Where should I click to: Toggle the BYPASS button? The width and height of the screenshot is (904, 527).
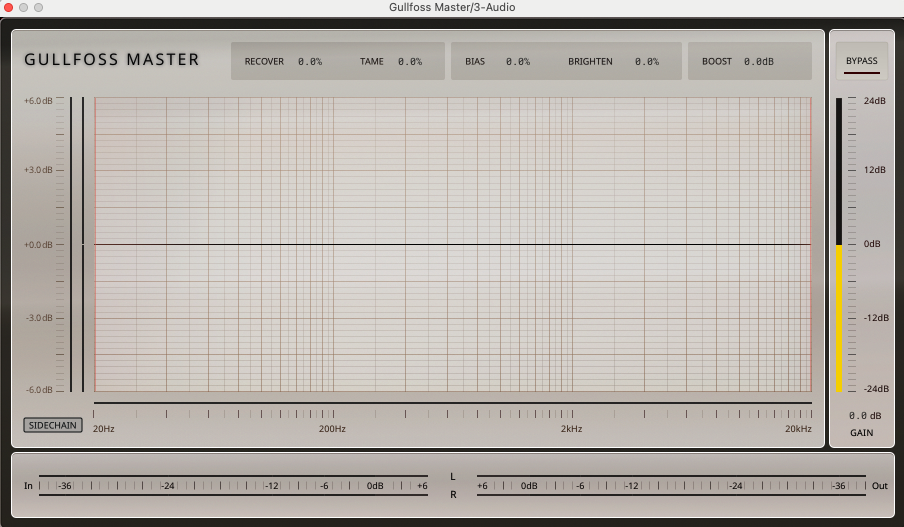(861, 61)
